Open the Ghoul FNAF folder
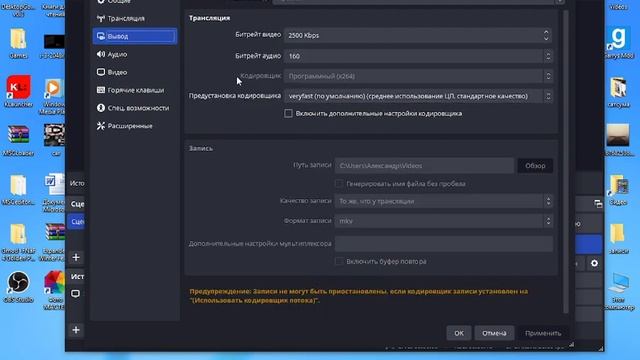 (18, 242)
